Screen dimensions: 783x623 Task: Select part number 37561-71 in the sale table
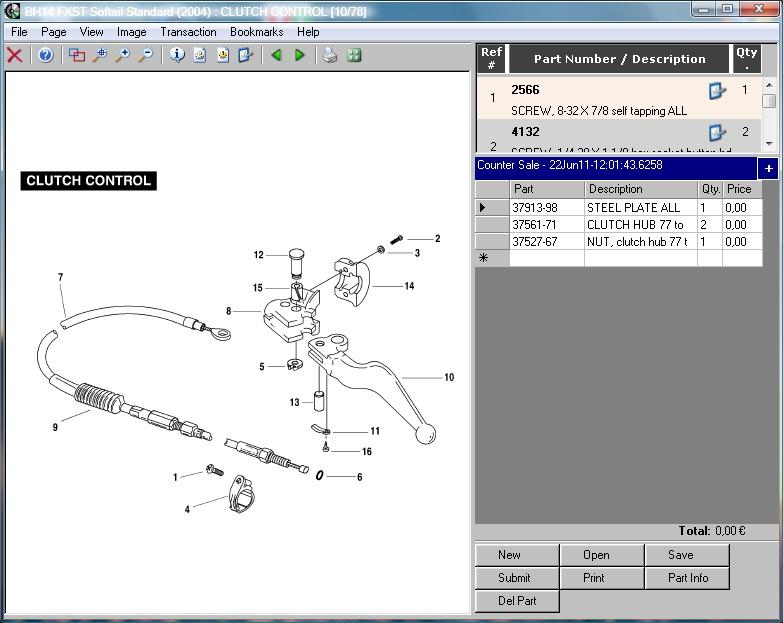(547, 225)
